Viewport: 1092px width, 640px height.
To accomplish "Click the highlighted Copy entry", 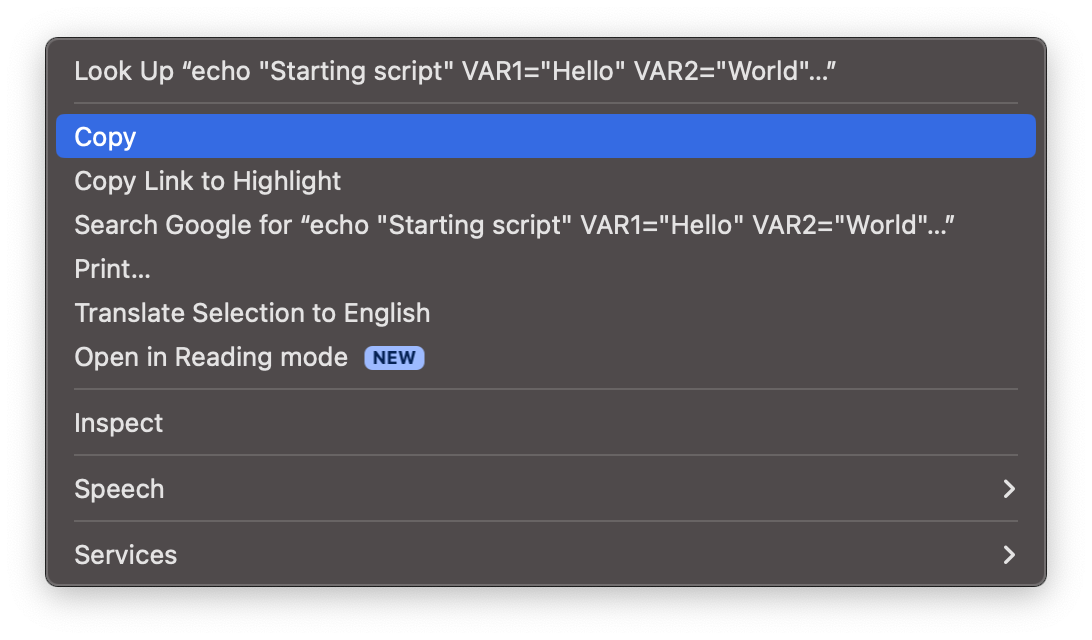I will tap(545, 137).
